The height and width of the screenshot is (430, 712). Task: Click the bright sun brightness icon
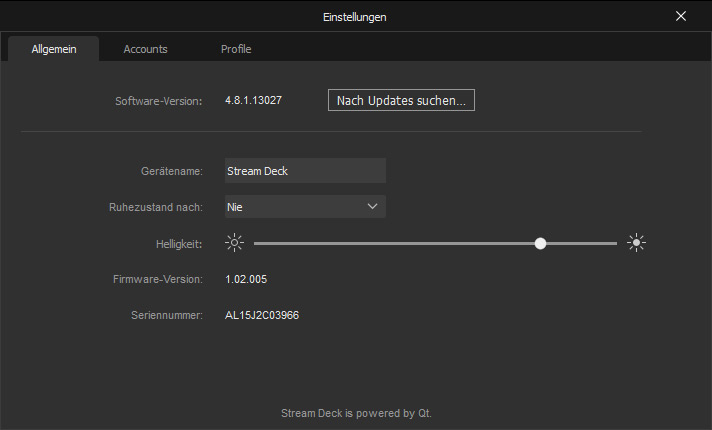(637, 243)
